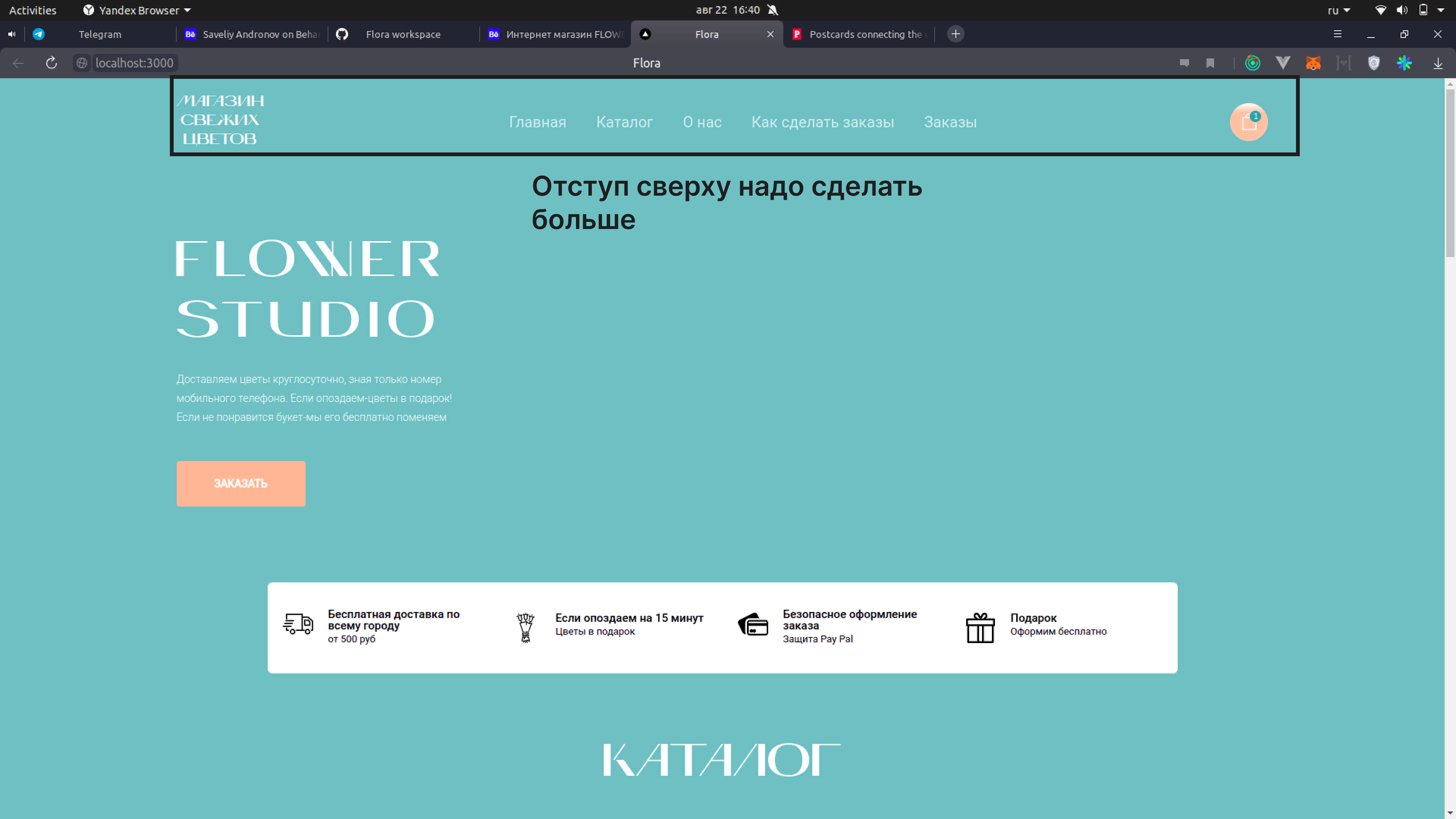Click the browser downloads arrow icon
The width and height of the screenshot is (1456, 819).
pos(1438,63)
